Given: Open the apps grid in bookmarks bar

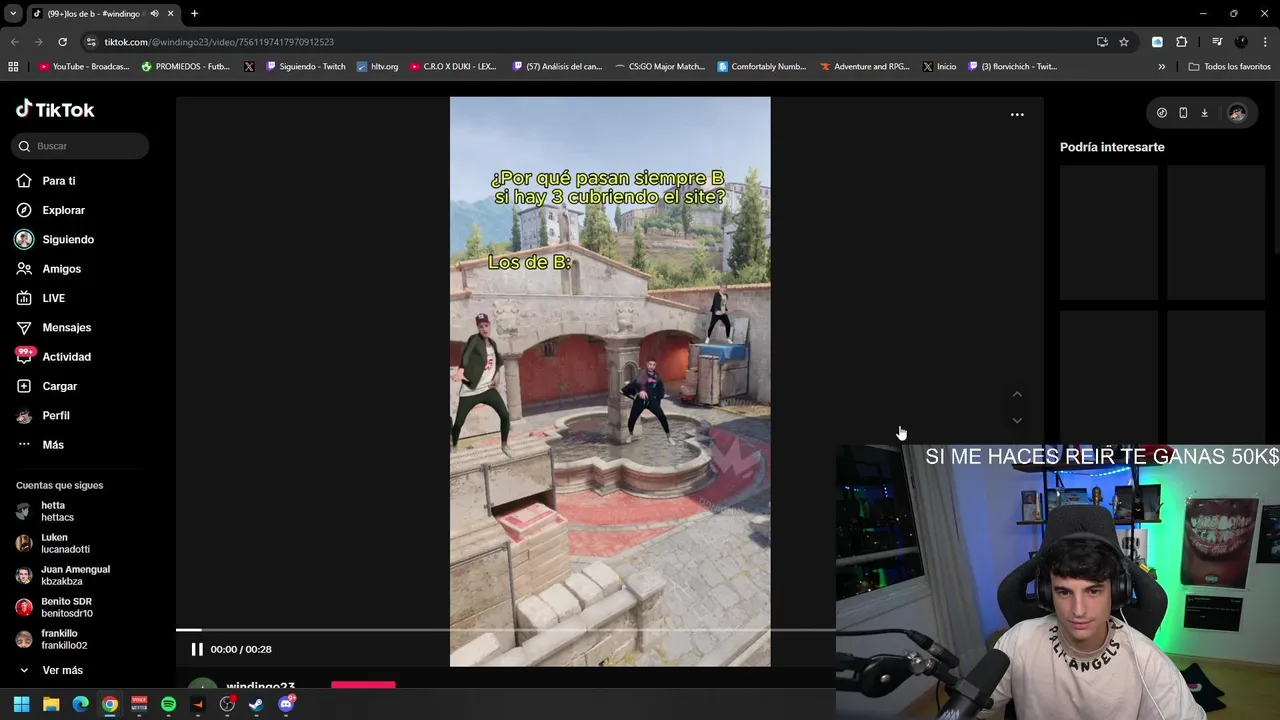Looking at the screenshot, I should 13,67.
